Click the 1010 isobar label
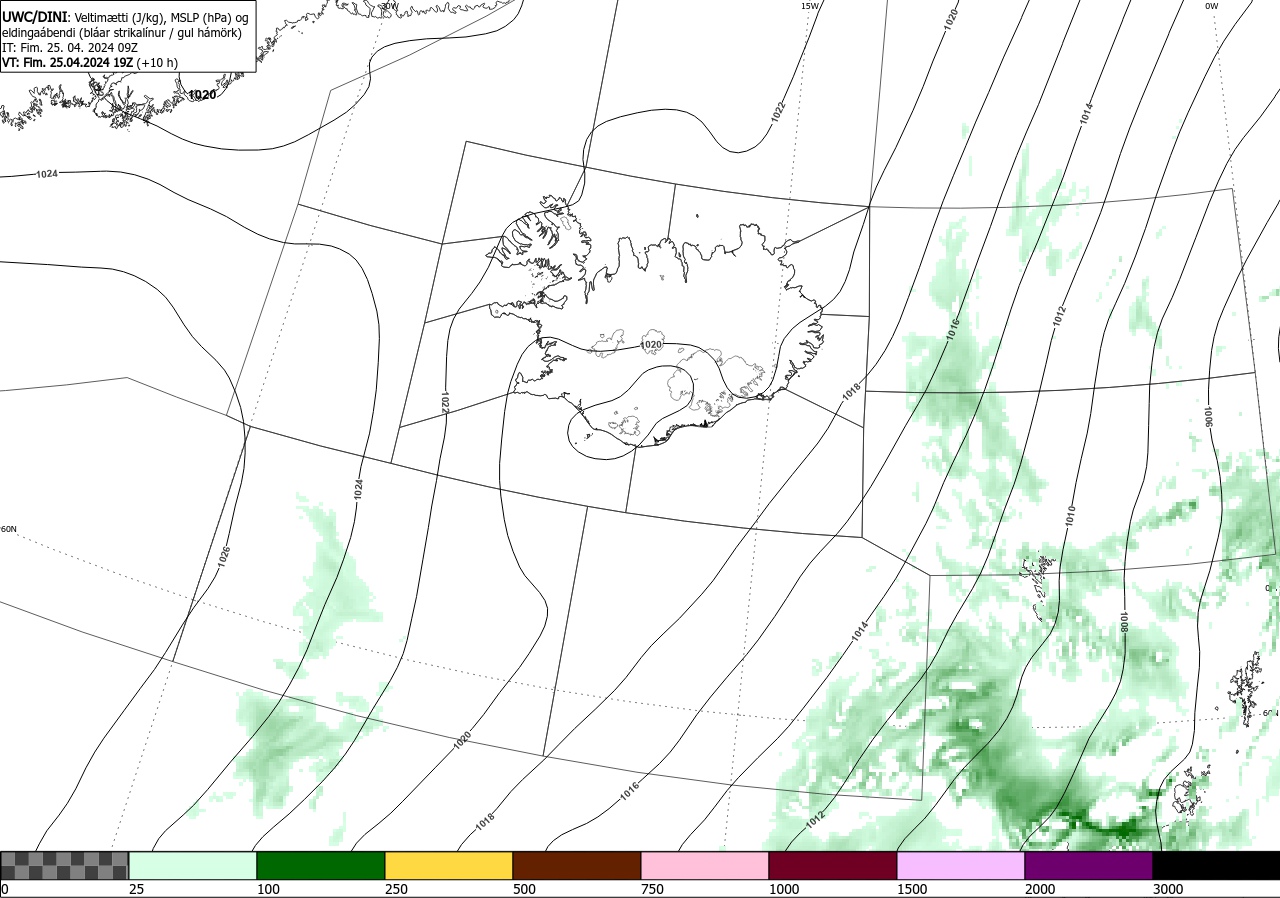 [x=1070, y=516]
